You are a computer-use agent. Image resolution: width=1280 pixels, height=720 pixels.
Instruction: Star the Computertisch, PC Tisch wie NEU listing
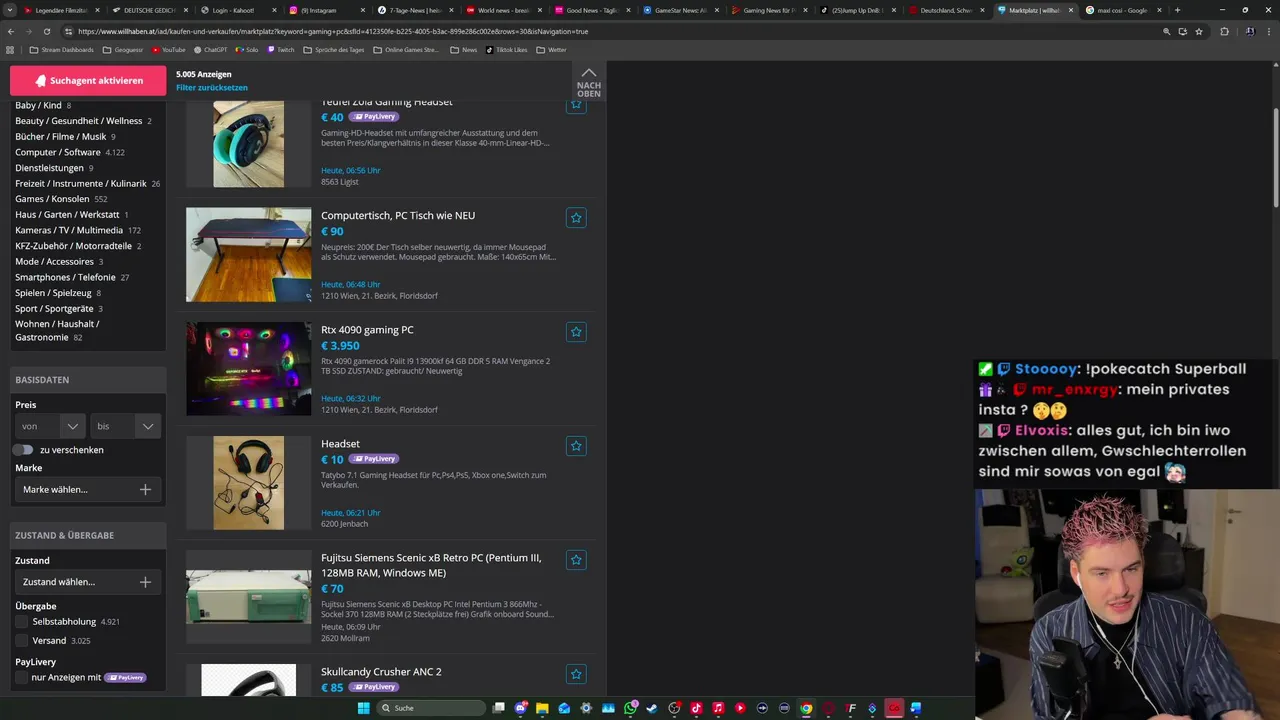tap(576, 217)
